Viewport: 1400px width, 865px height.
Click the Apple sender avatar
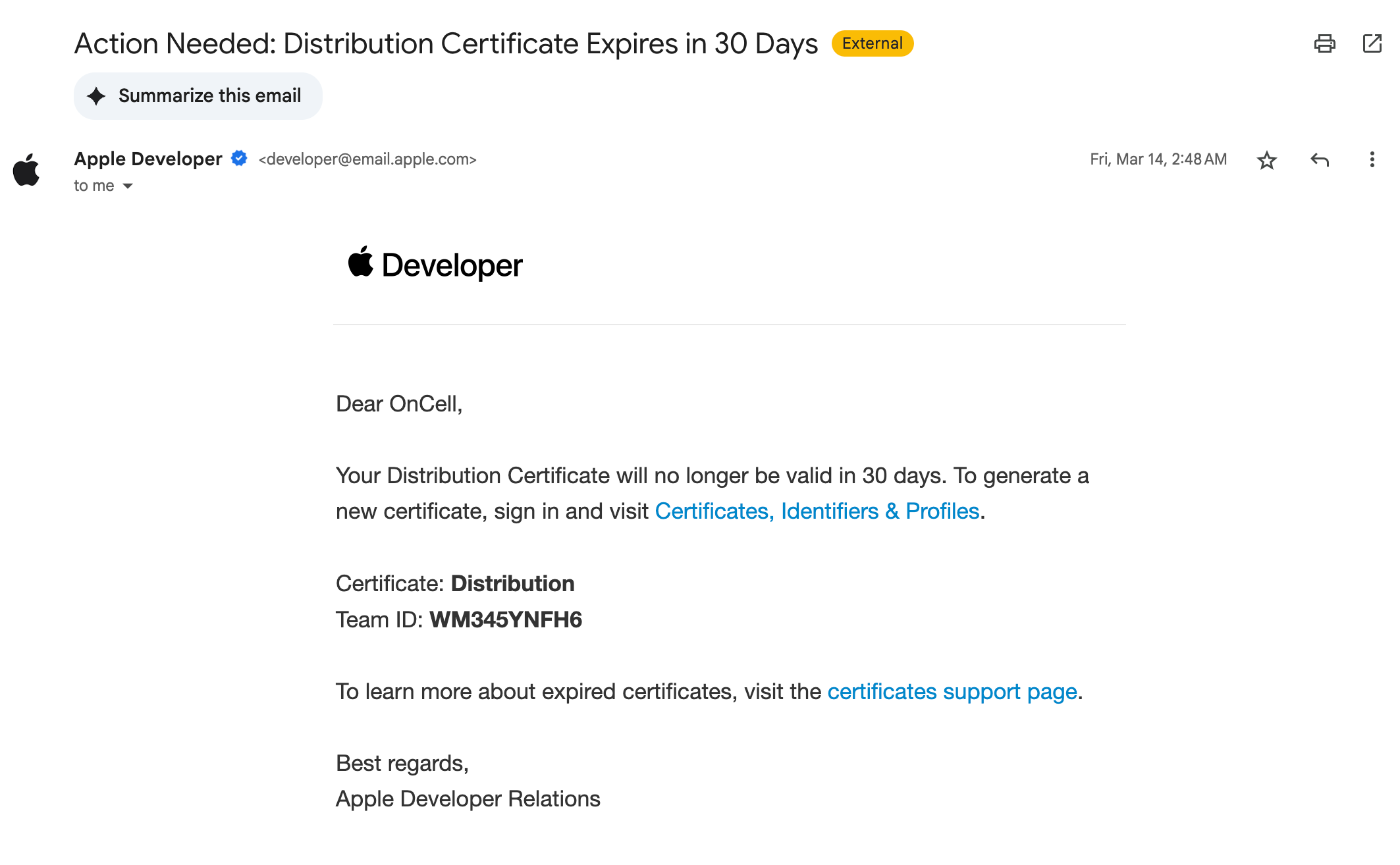(27, 170)
